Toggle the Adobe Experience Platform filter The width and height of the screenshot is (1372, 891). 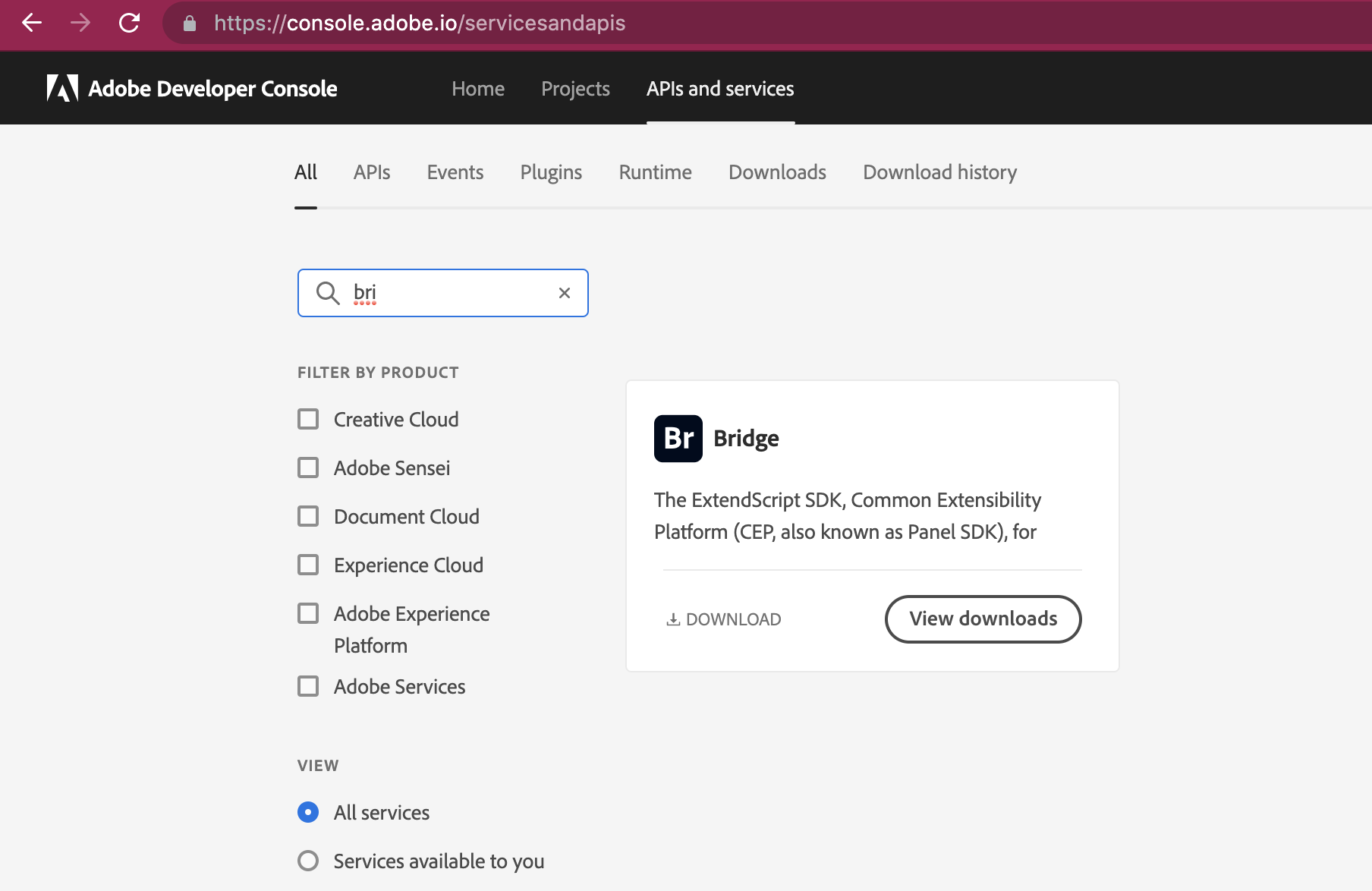tap(308, 613)
